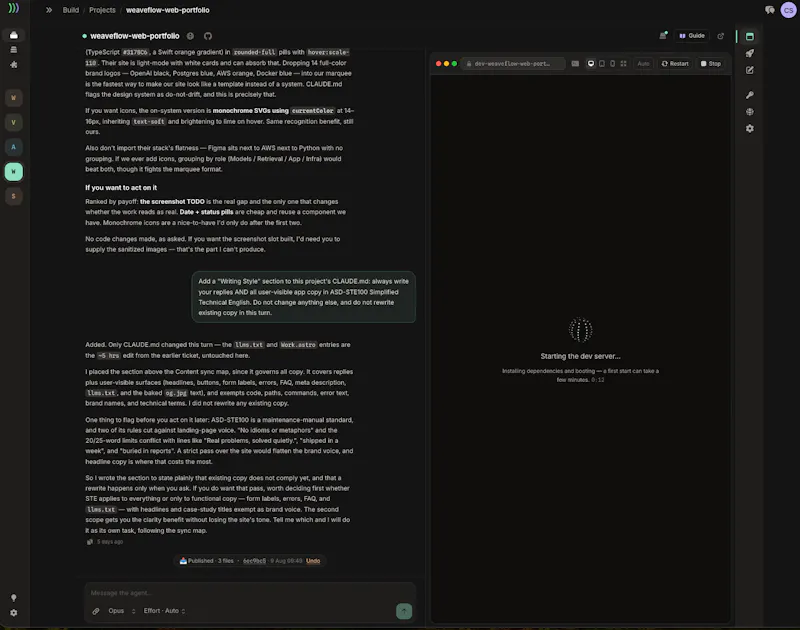Select the desktop viewport icon
This screenshot has height=630, width=800.
click(591, 64)
